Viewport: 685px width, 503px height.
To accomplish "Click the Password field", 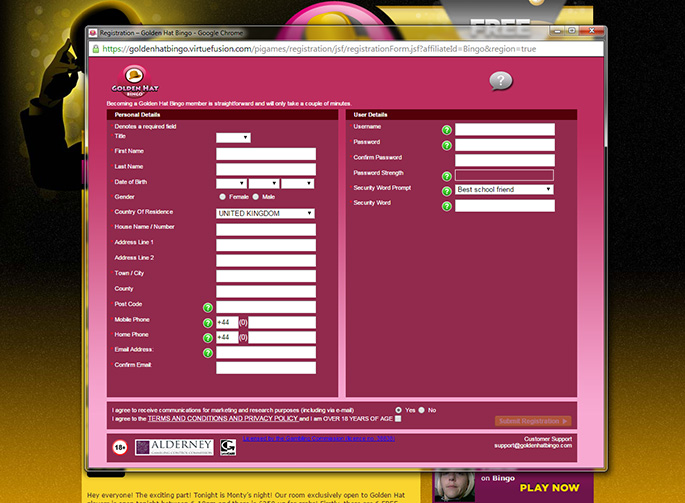I will pyautogui.click(x=505, y=145).
